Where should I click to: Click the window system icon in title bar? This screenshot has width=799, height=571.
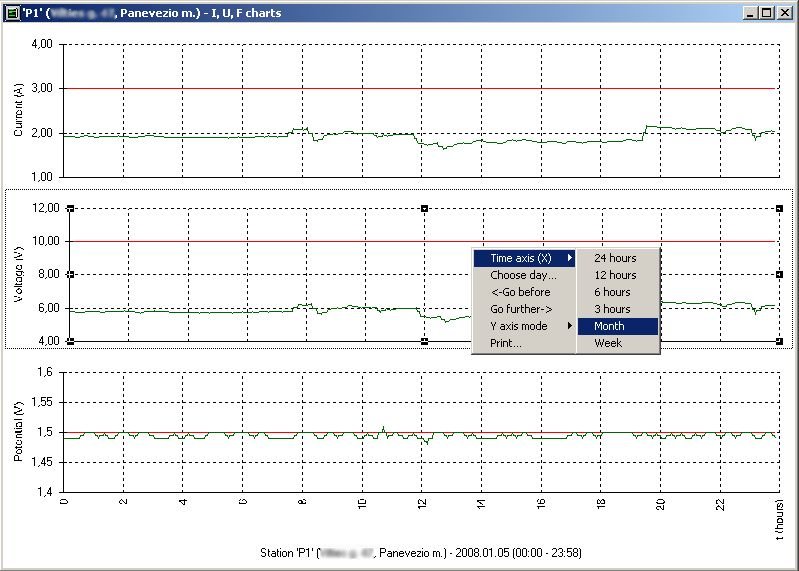coord(12,12)
